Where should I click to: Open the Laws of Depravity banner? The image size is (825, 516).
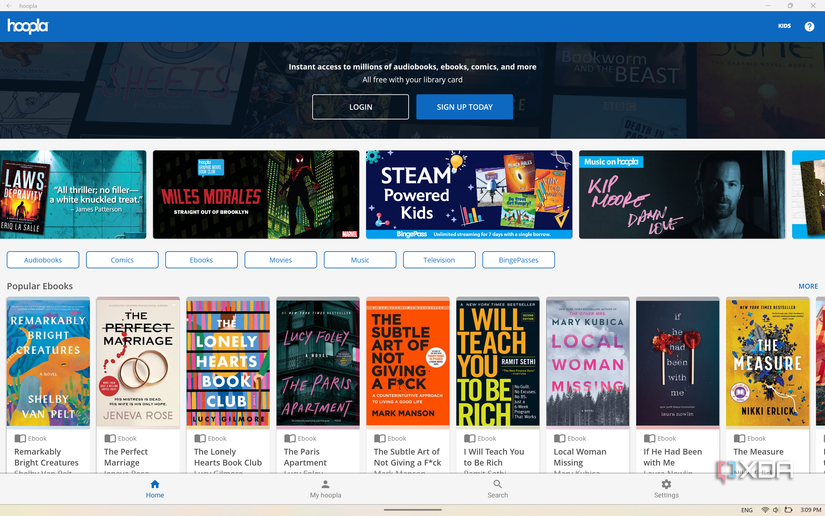(x=73, y=195)
